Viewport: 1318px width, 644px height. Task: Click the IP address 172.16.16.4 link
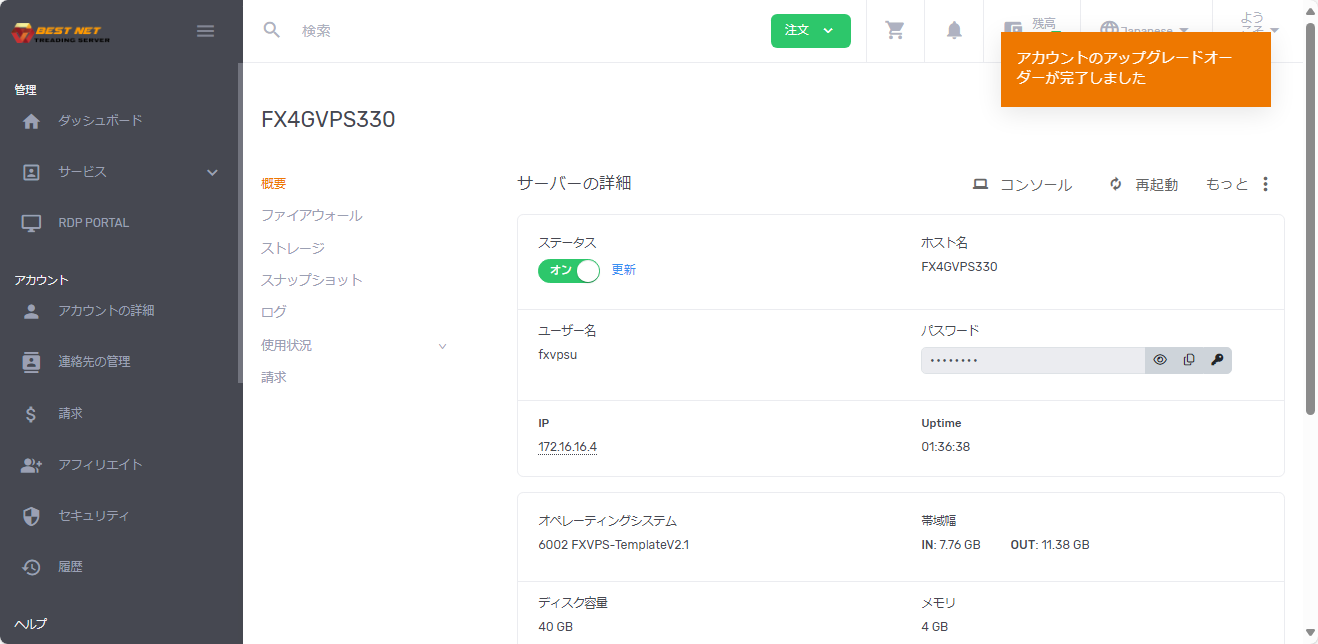click(566, 447)
